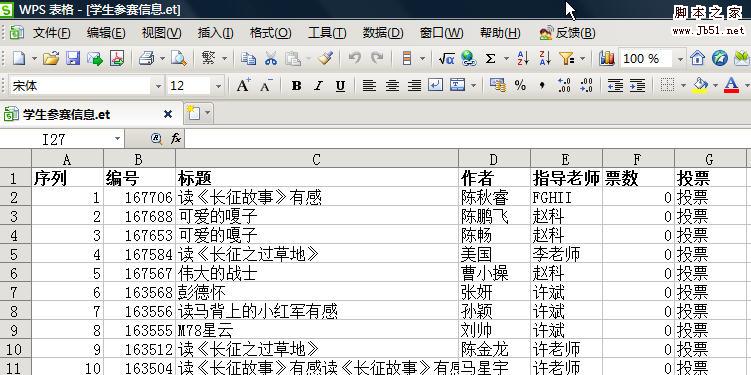The width and height of the screenshot is (751, 375).
Task: Sort ascending A to Z
Action: [x=523, y=58]
